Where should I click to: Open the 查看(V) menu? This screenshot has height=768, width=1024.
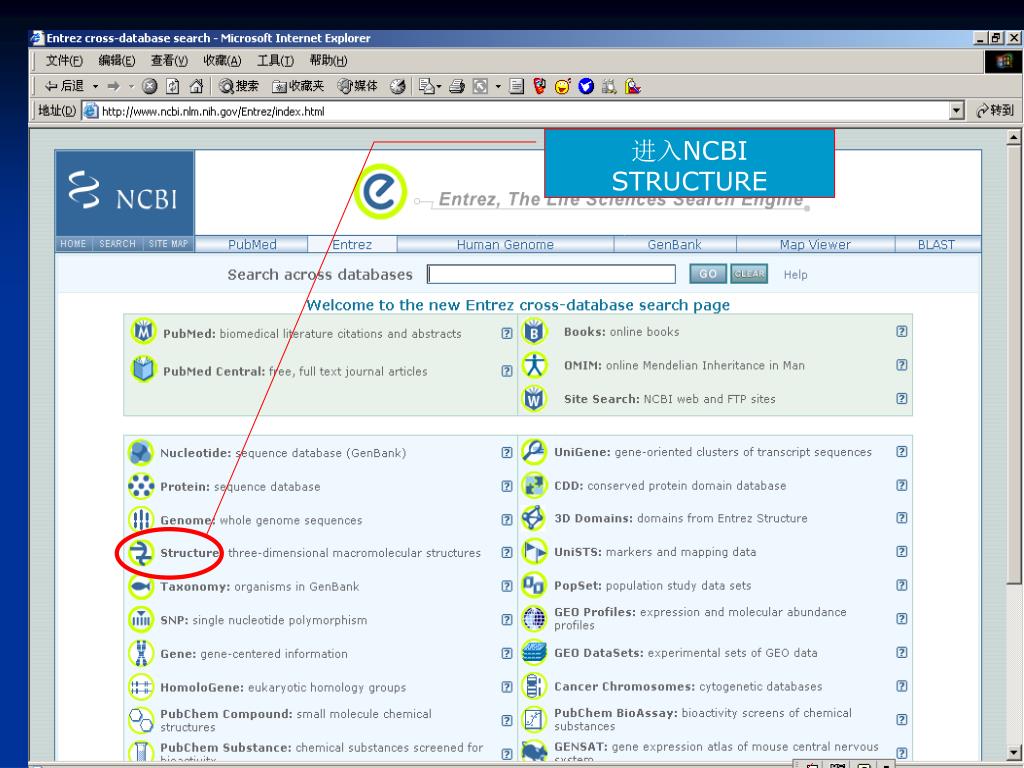169,61
